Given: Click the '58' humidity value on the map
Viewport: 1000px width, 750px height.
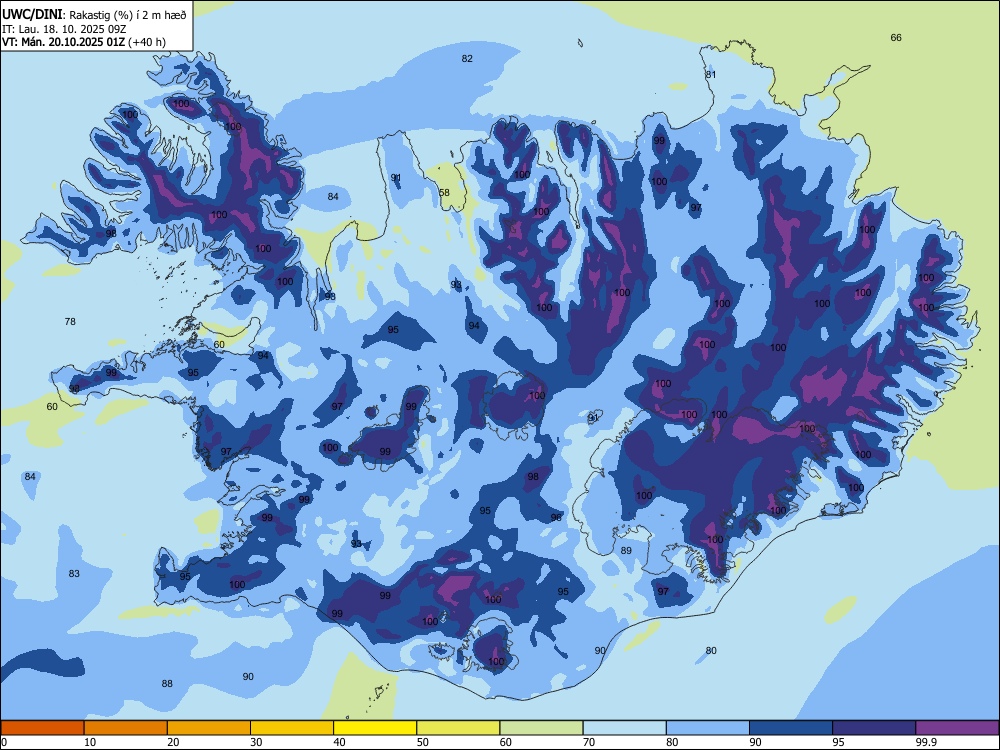Looking at the screenshot, I should (445, 193).
